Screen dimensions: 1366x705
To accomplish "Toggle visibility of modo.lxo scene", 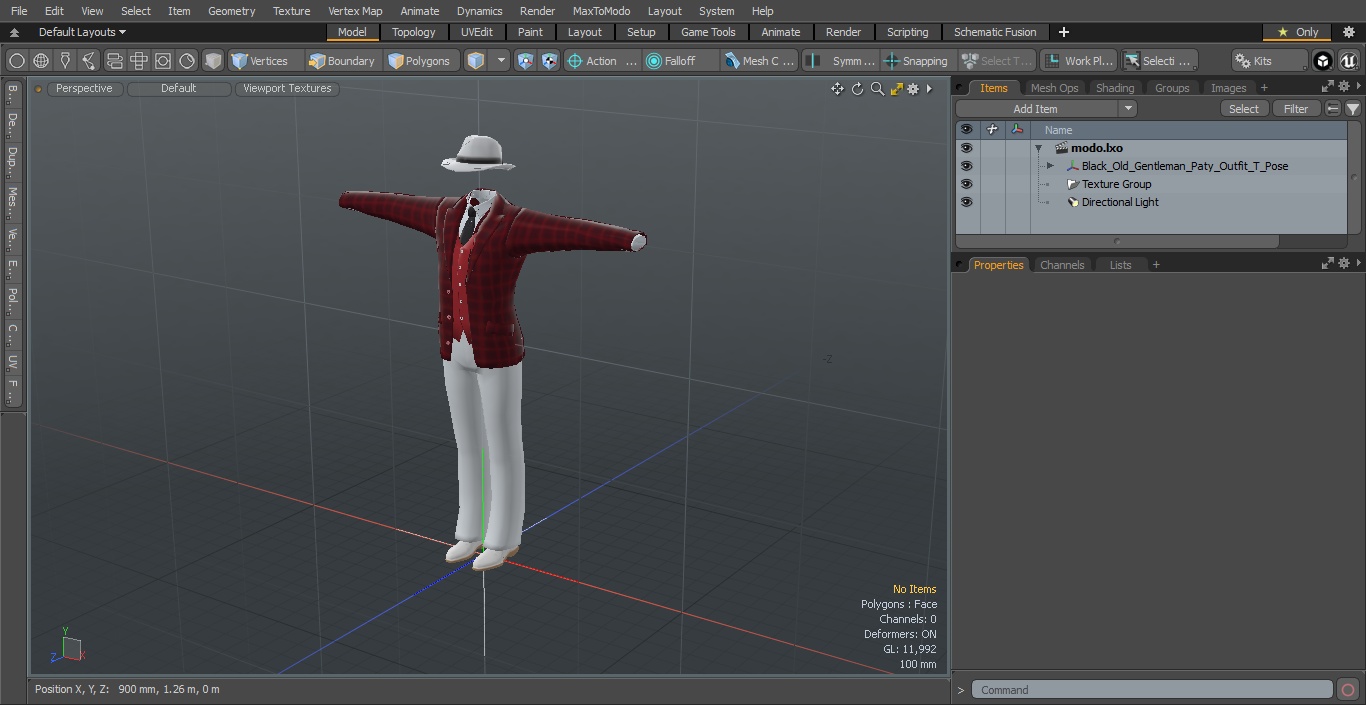I will (966, 148).
